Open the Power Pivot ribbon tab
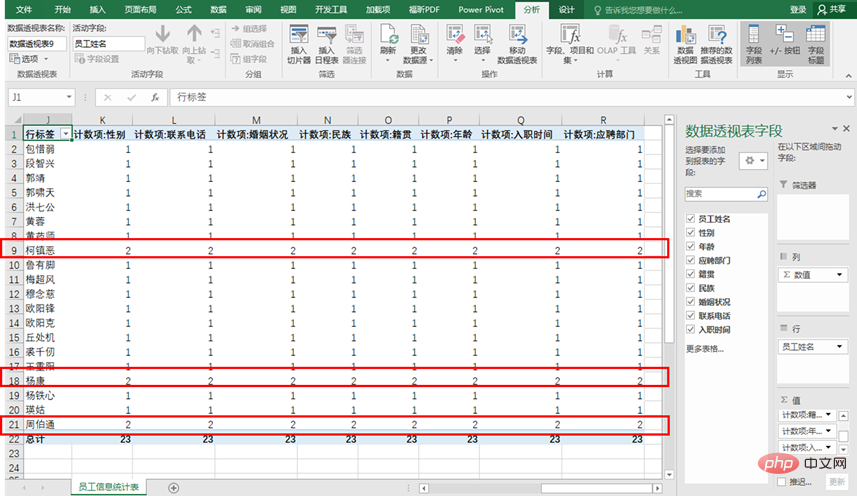Viewport: 857px width, 496px height. click(482, 9)
